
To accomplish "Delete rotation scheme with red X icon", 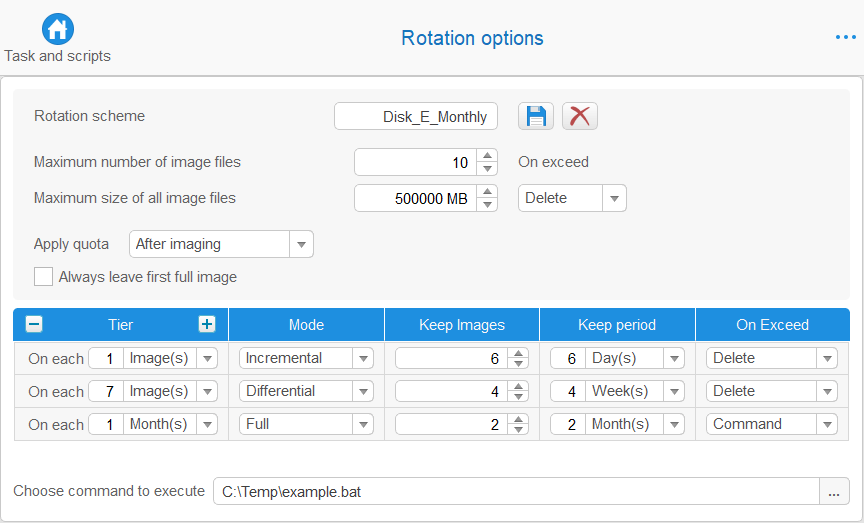I will (x=580, y=116).
